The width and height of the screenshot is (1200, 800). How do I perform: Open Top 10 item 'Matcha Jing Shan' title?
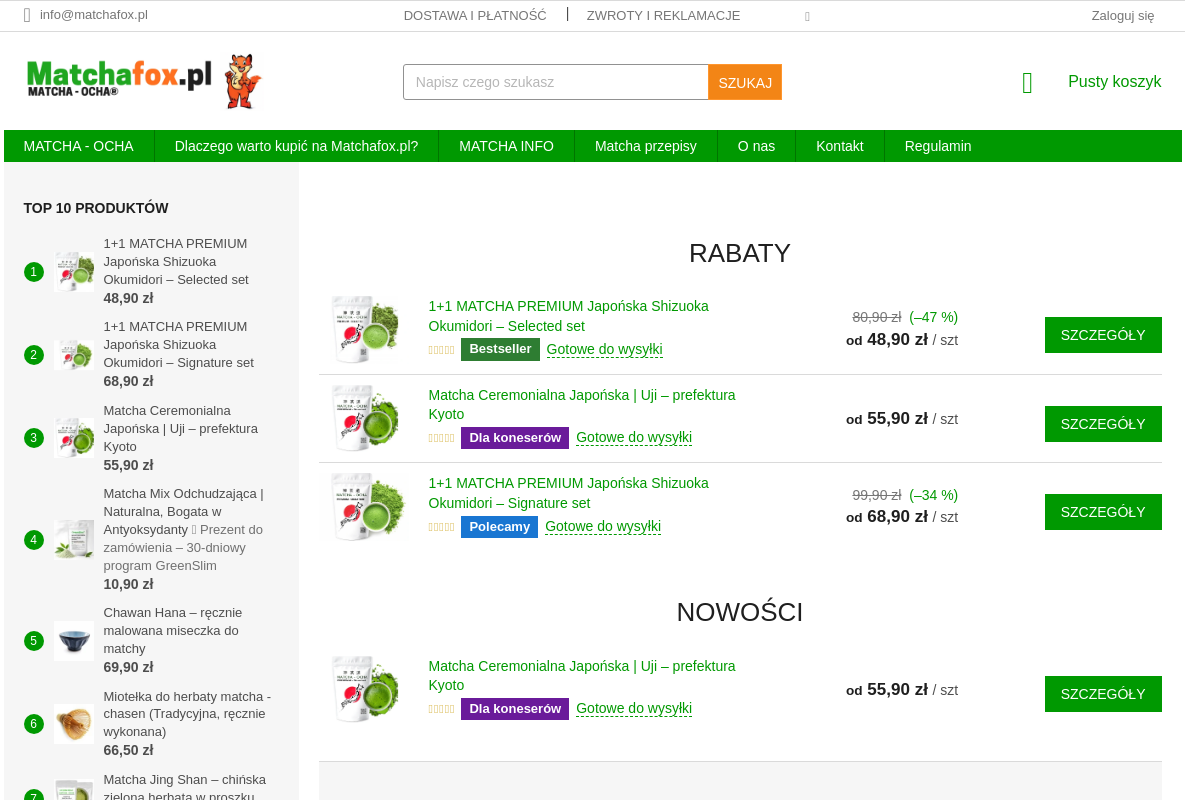point(184,788)
